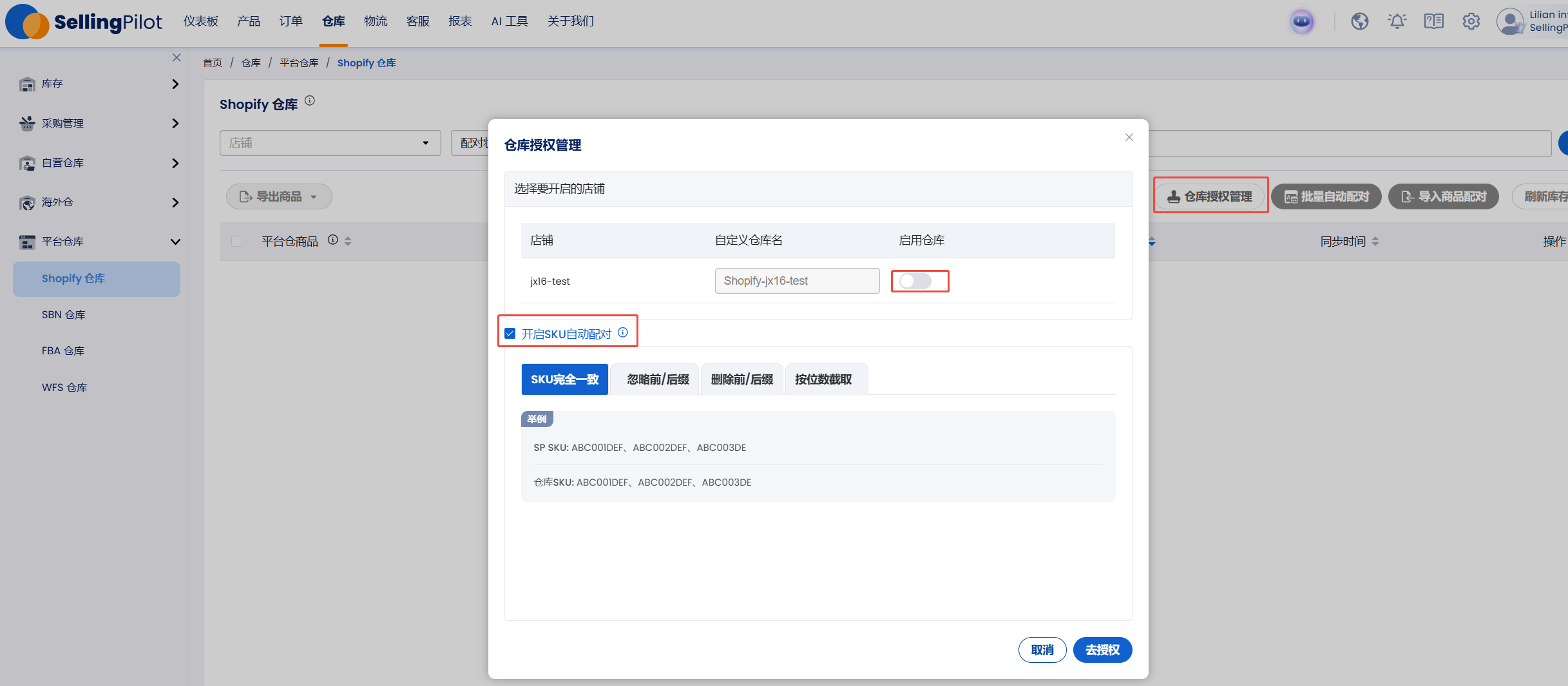1568x686 pixels.
Task: Open the settings gear icon
Action: [1471, 22]
